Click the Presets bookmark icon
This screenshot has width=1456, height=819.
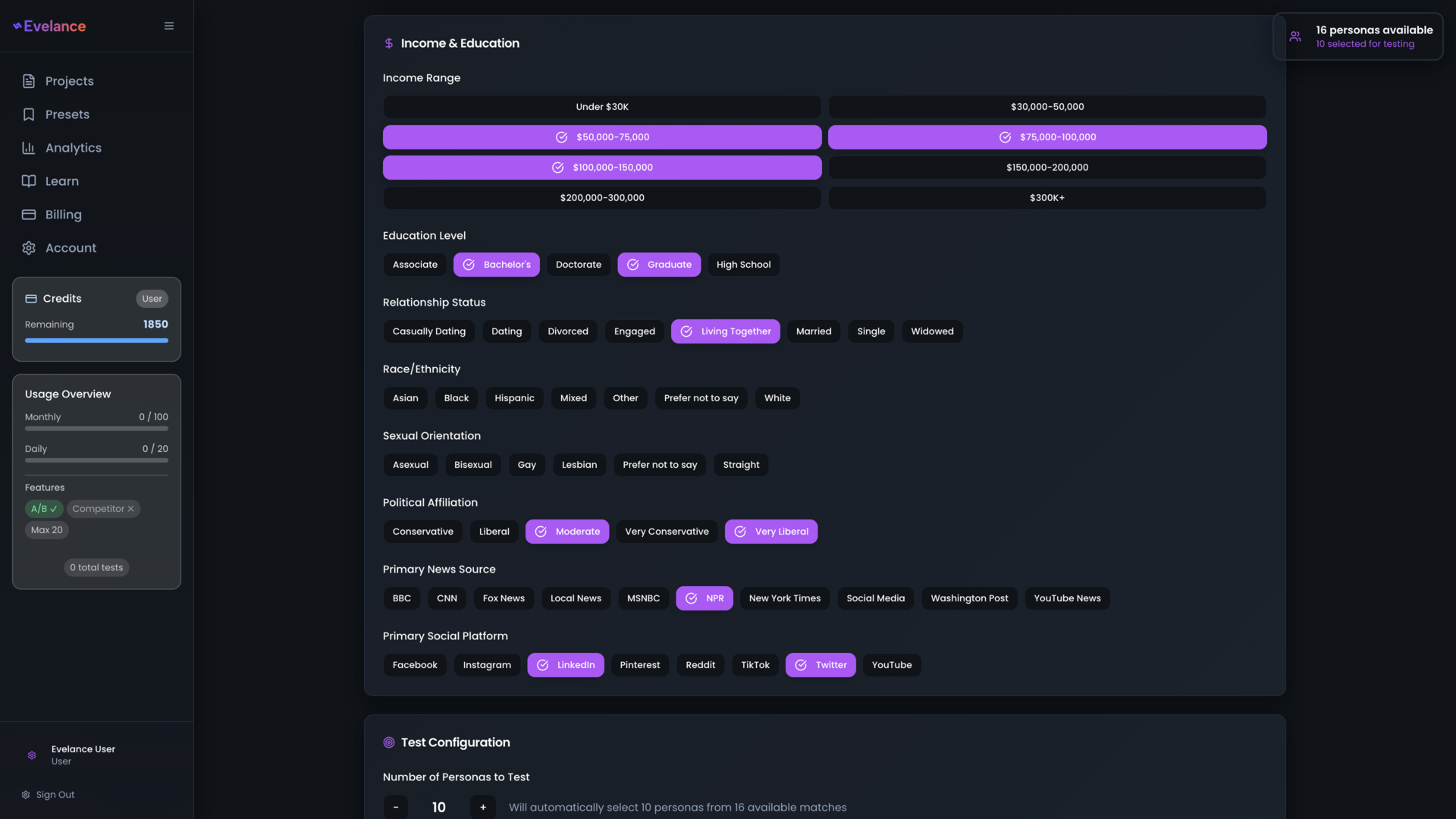click(29, 115)
